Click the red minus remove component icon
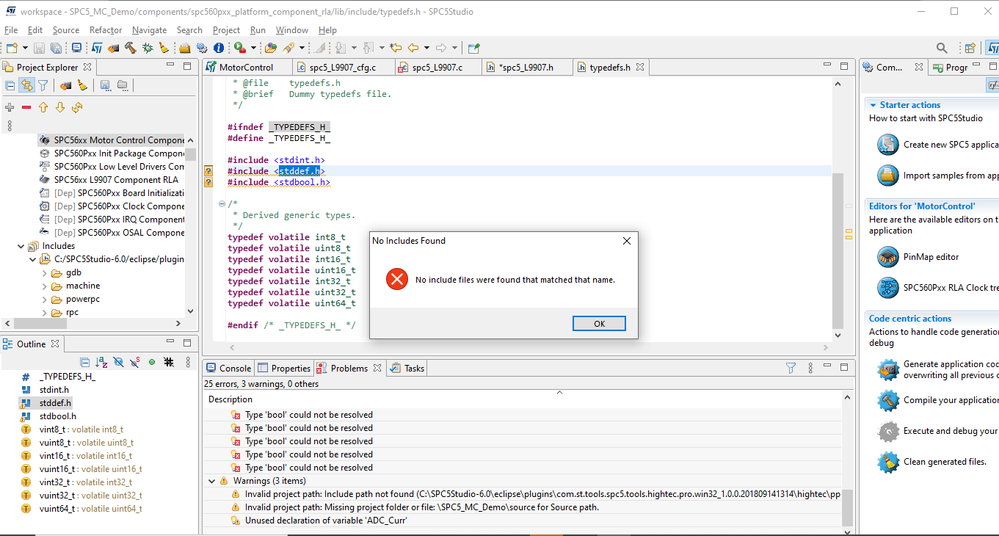 [26, 108]
